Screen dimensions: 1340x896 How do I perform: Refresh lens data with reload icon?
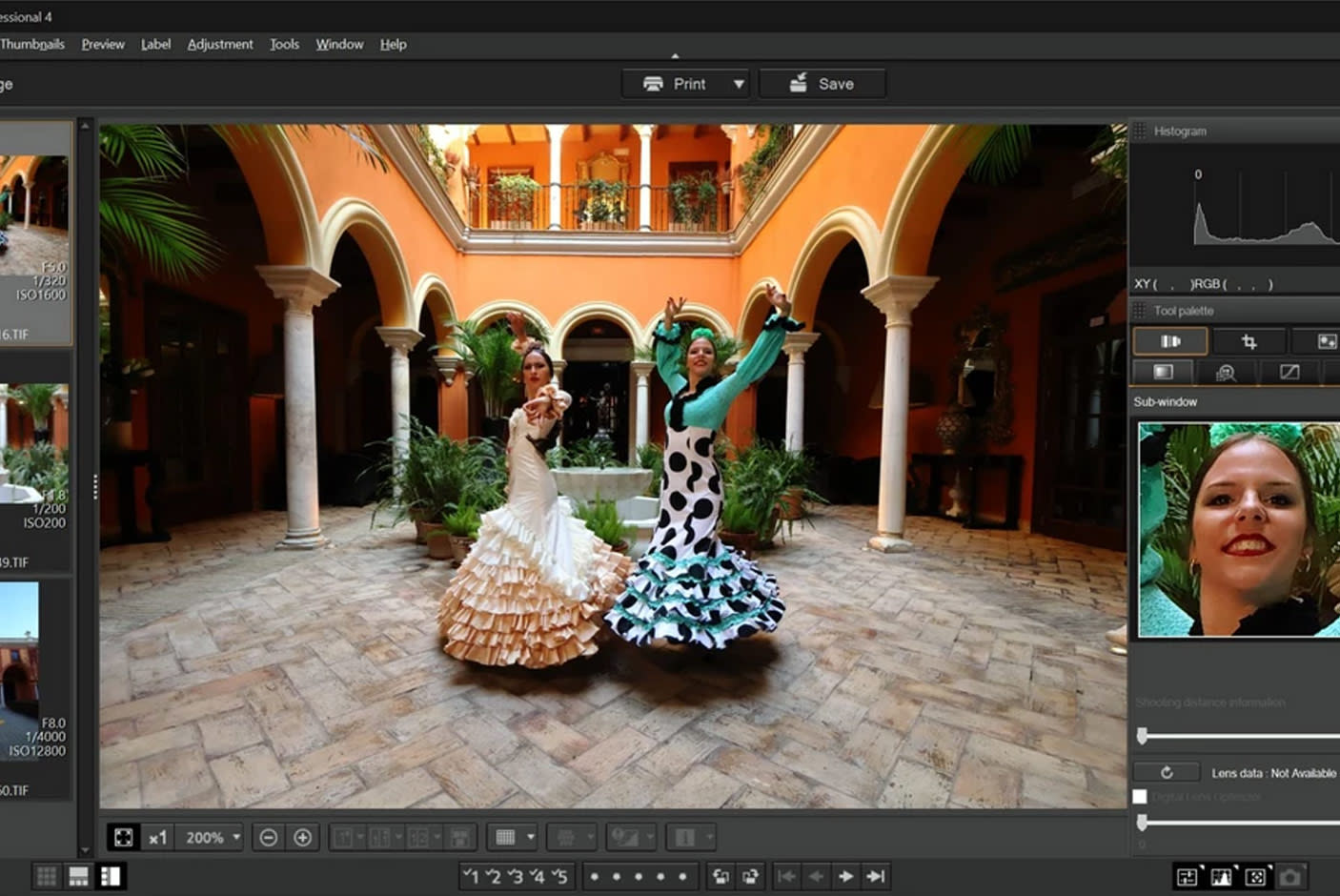tap(1167, 773)
